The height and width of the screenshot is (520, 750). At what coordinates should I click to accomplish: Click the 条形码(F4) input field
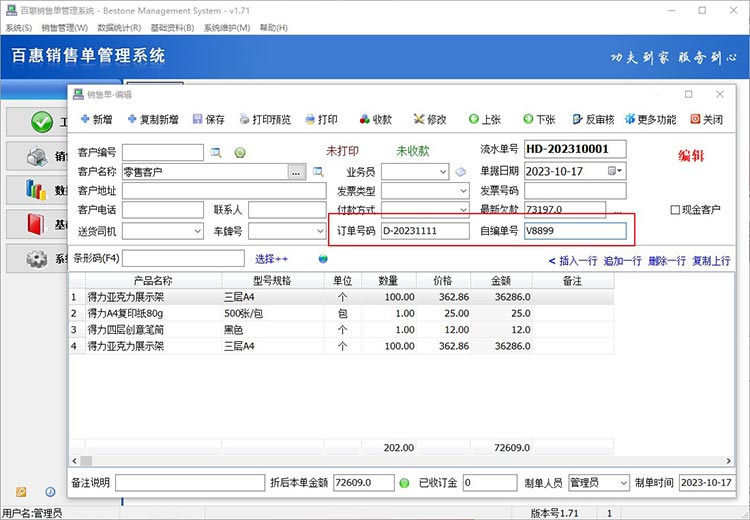click(x=183, y=258)
